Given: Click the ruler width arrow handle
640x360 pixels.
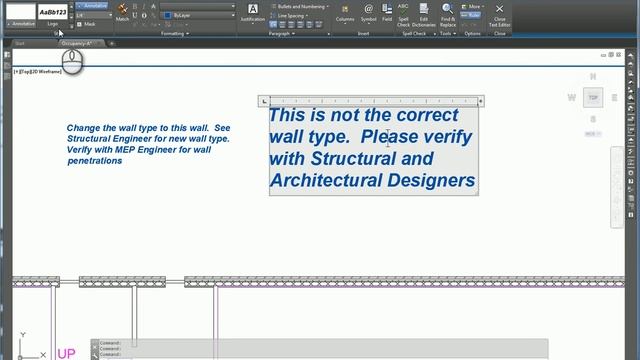Looking at the screenshot, I should point(481,101).
